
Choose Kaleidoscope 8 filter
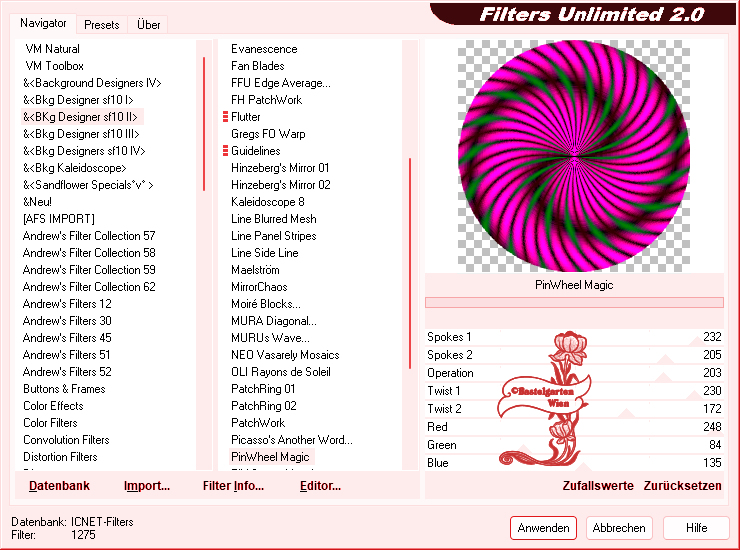pyautogui.click(x=268, y=202)
